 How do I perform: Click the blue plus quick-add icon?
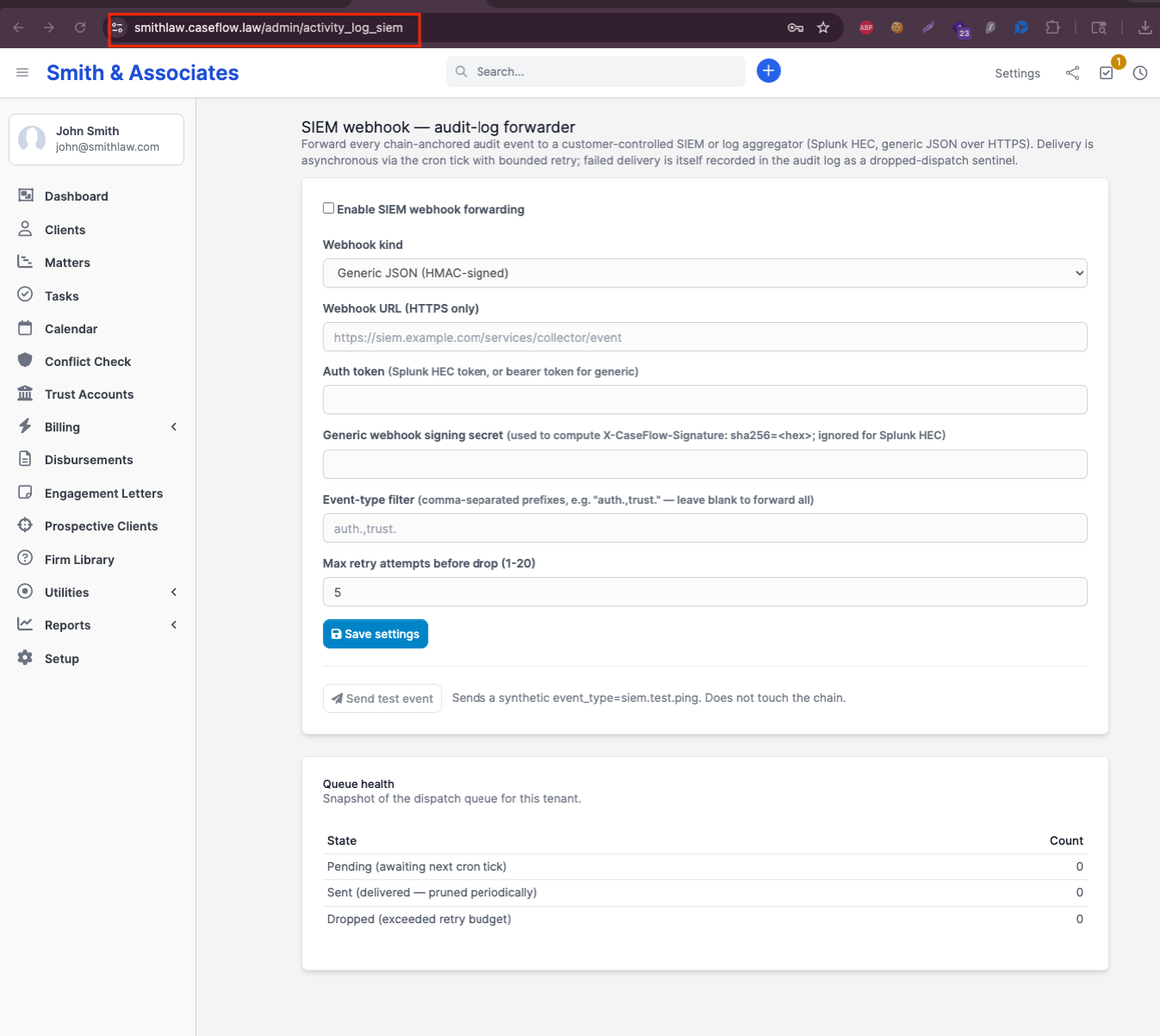coord(768,71)
